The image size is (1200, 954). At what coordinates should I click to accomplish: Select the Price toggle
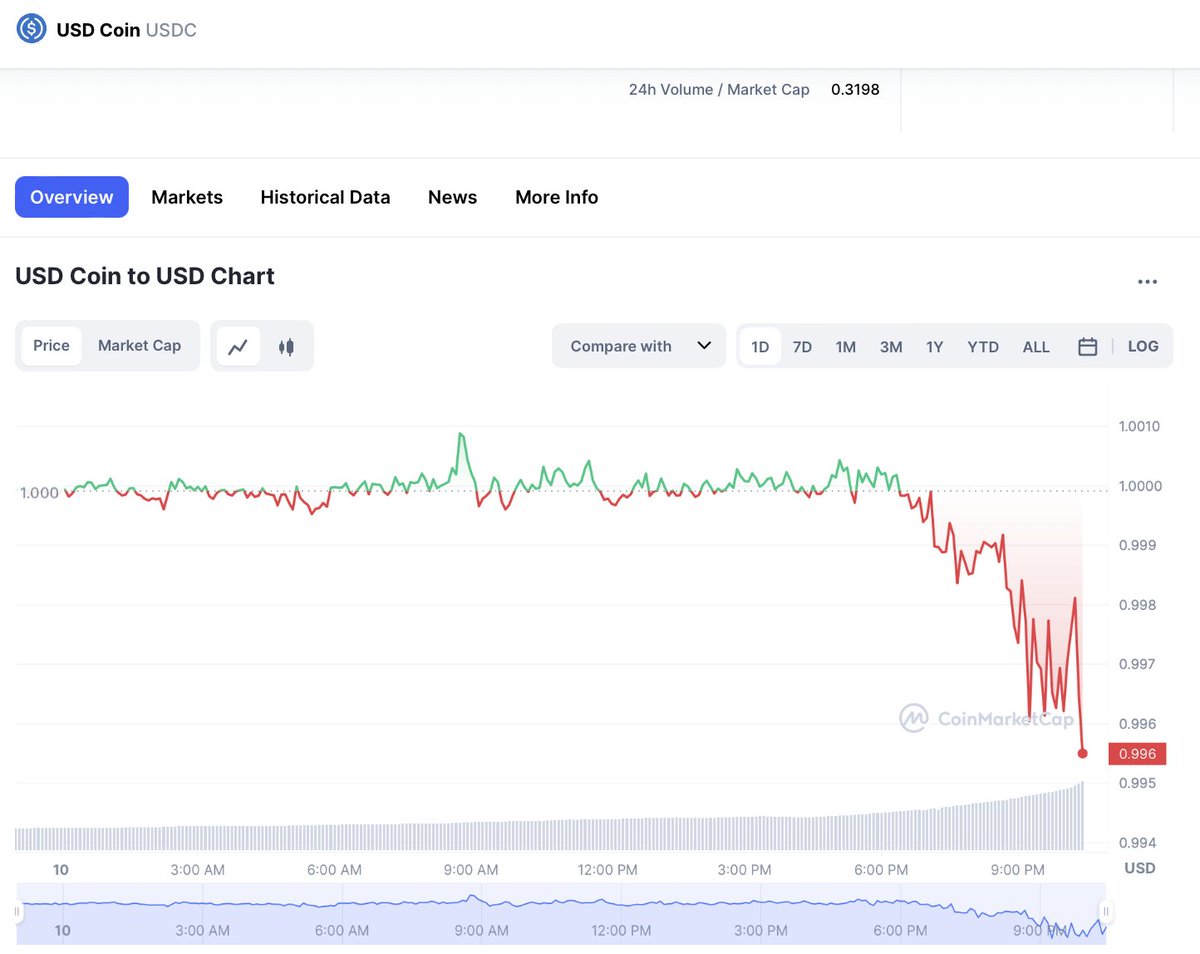tap(51, 346)
